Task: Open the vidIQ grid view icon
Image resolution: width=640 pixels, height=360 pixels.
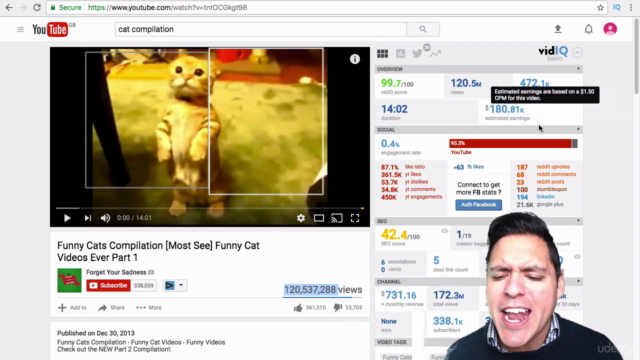Action: click(x=382, y=53)
